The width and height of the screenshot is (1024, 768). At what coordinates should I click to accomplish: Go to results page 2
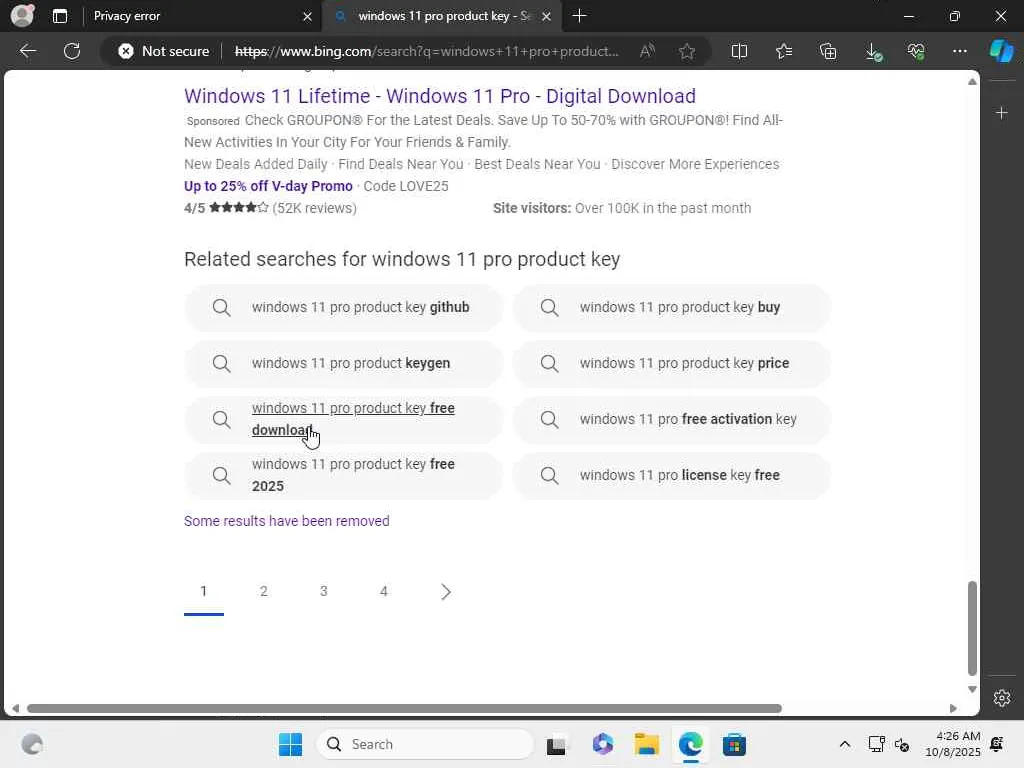coord(263,592)
